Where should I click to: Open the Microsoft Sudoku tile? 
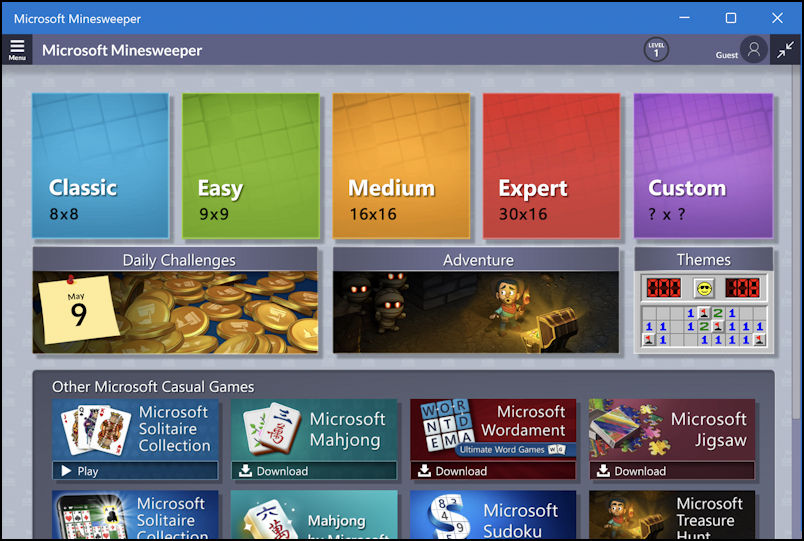(x=493, y=515)
